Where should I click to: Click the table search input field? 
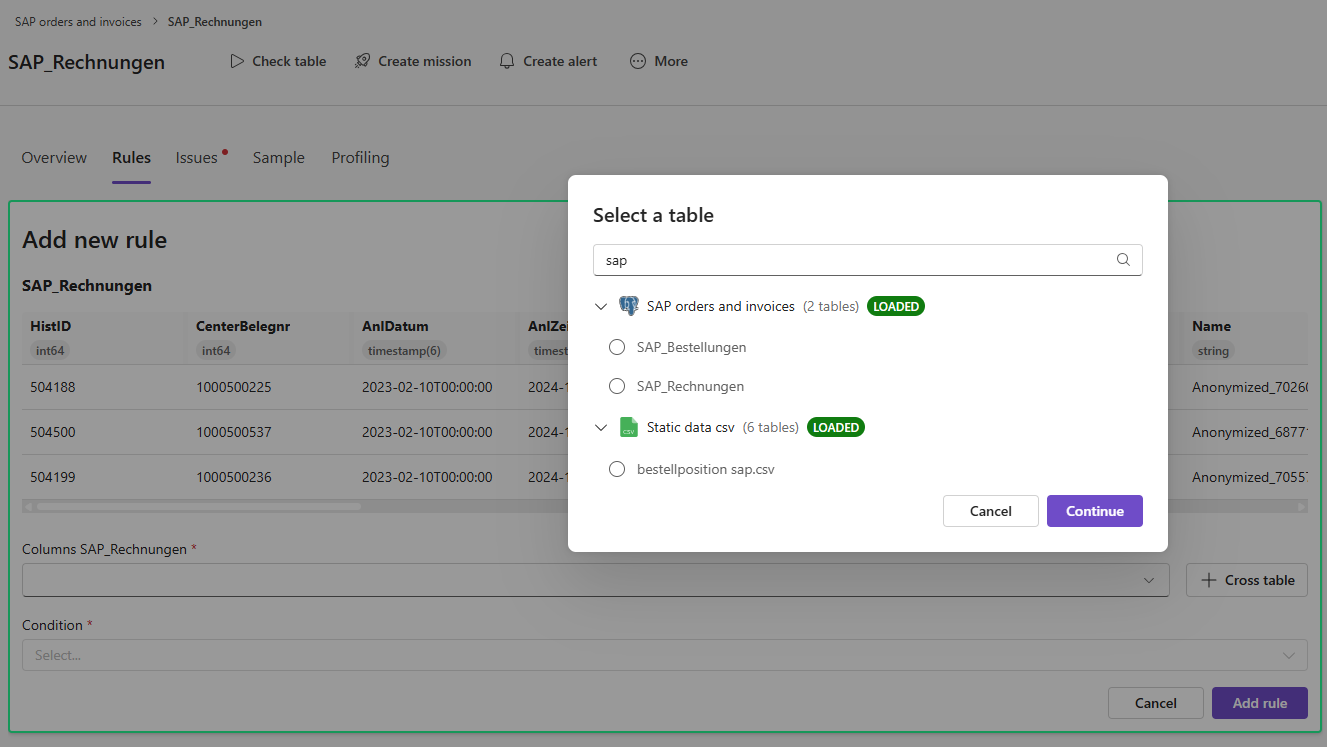pyautogui.click(x=855, y=260)
